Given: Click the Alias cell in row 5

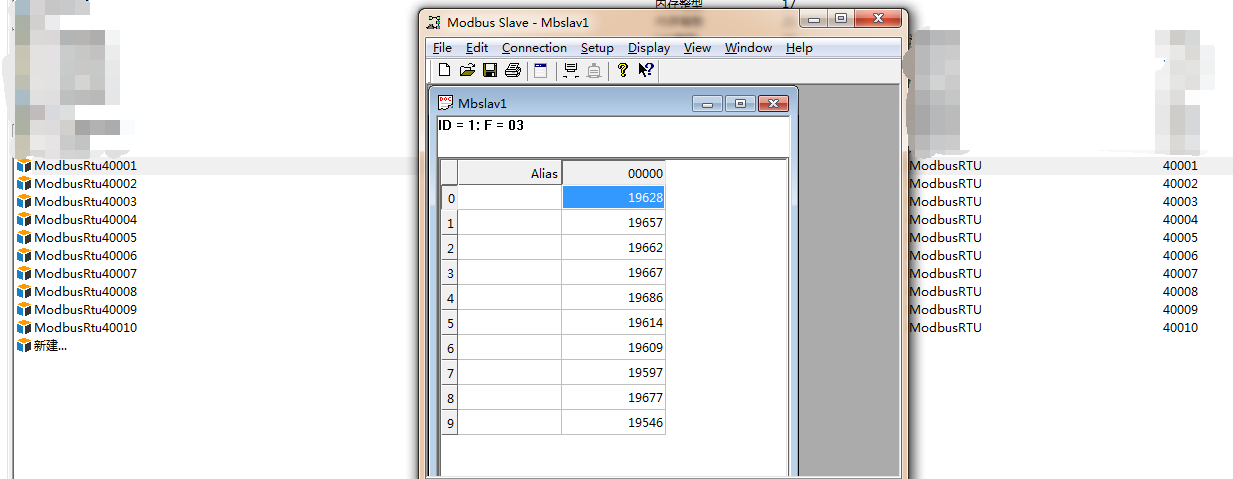Looking at the screenshot, I should coord(509,323).
